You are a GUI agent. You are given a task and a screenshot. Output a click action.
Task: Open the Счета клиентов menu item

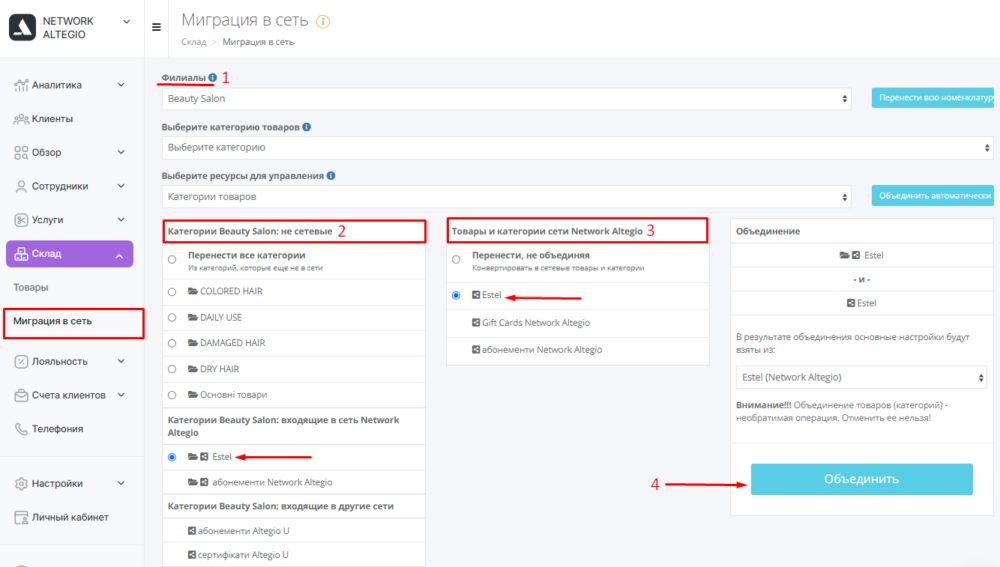(69, 395)
